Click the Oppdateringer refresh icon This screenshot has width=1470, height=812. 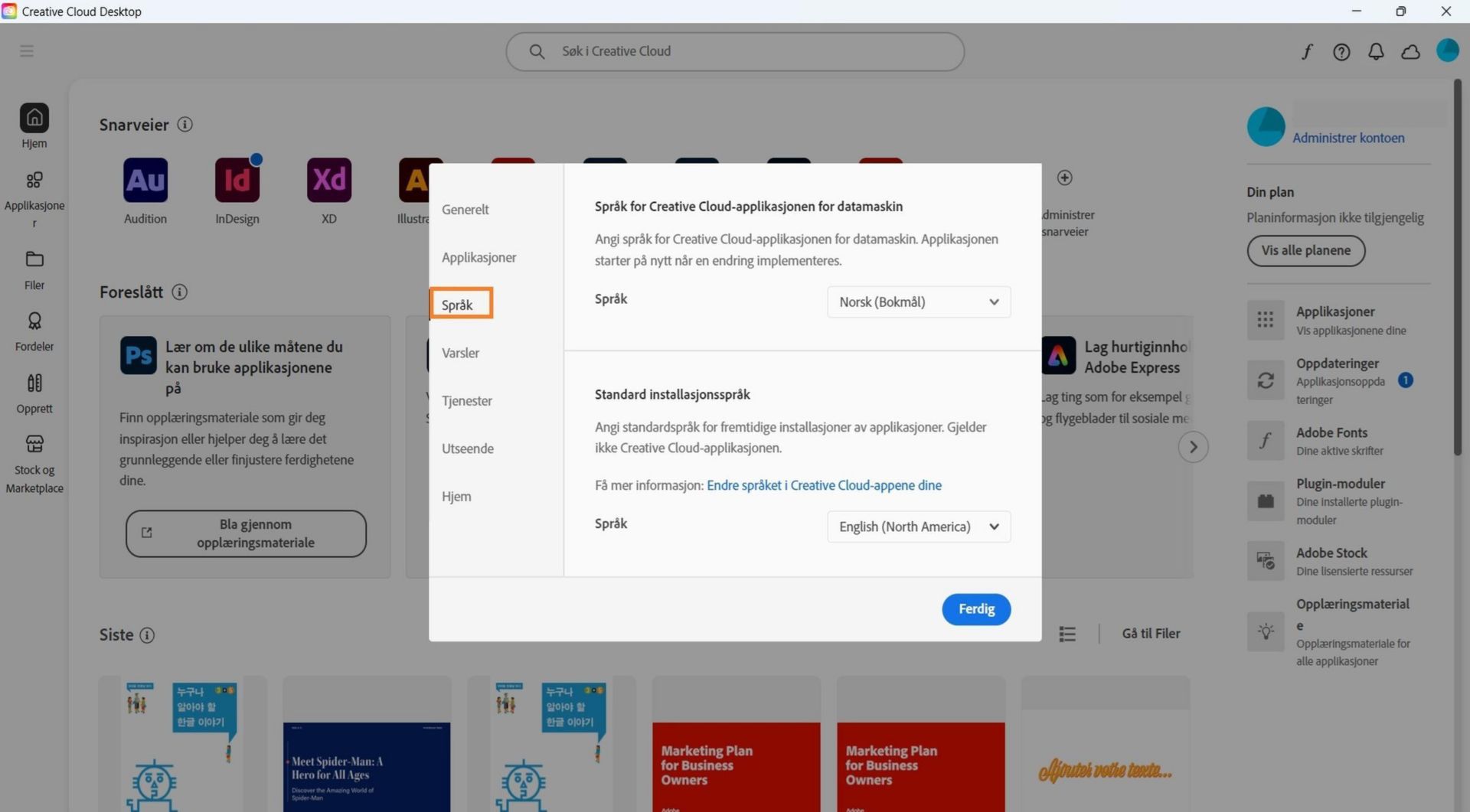(x=1266, y=380)
